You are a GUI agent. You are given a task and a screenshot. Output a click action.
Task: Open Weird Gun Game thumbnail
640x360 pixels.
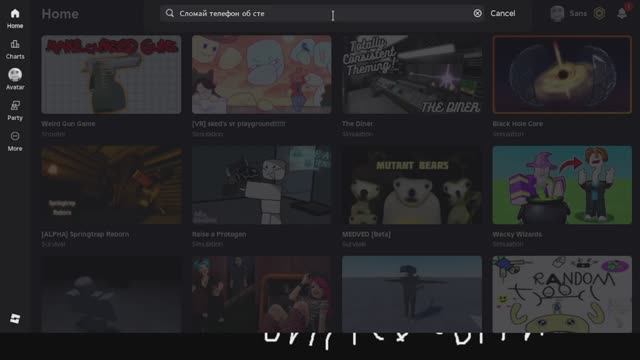[111, 74]
